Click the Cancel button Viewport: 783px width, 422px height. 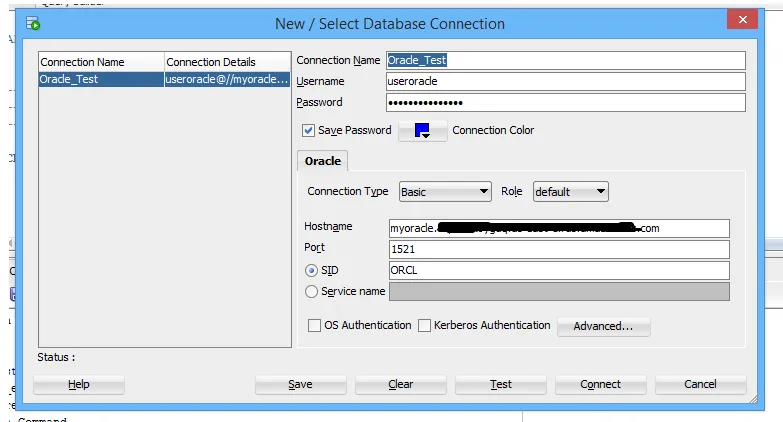tap(701, 384)
